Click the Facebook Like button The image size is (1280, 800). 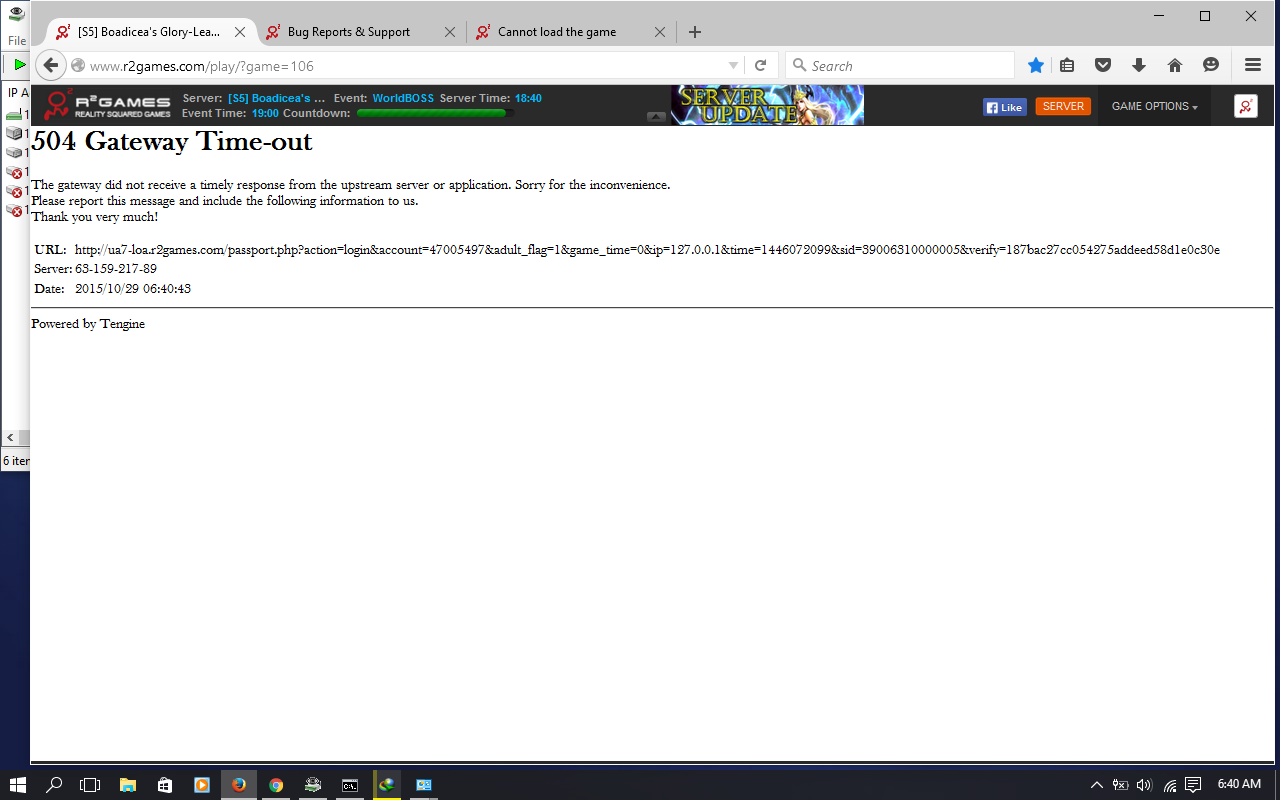point(1004,107)
